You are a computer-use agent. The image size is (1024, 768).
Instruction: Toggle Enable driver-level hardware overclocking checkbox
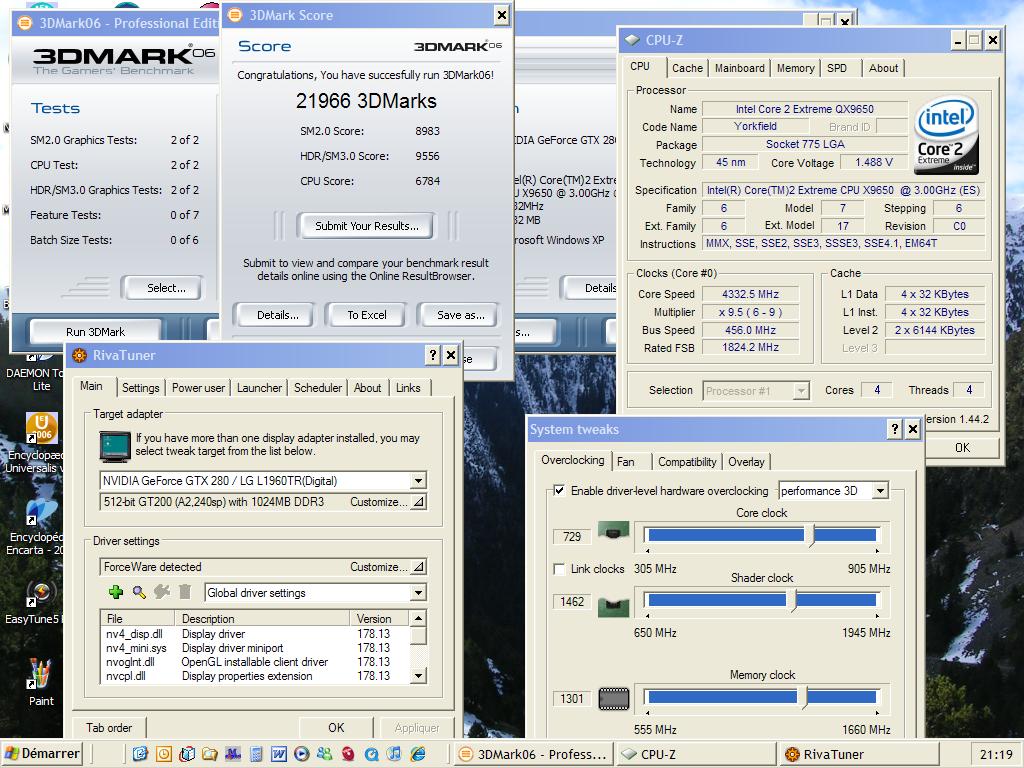tap(559, 490)
